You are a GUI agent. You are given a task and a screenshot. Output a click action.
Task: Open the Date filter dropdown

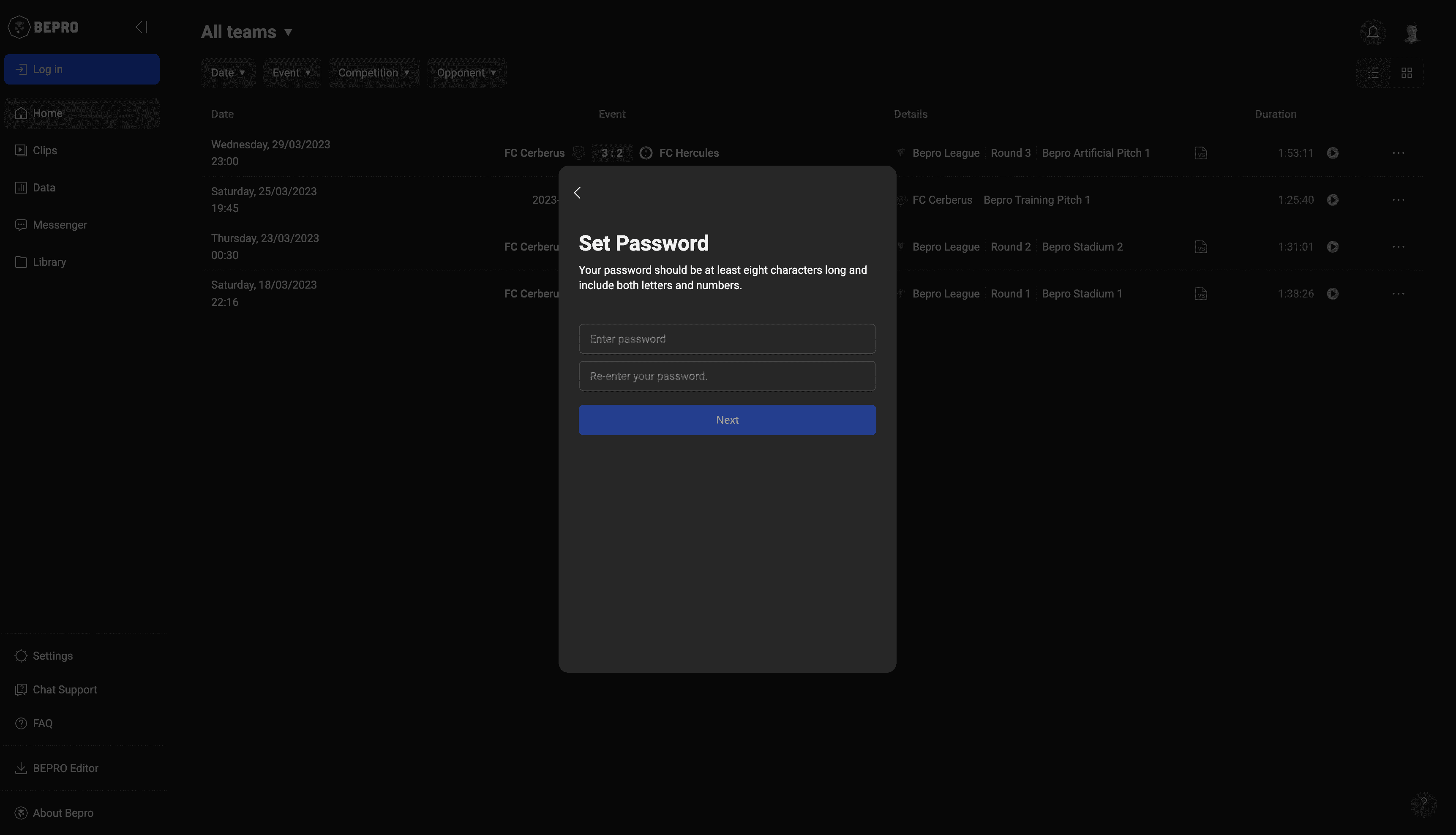(228, 73)
